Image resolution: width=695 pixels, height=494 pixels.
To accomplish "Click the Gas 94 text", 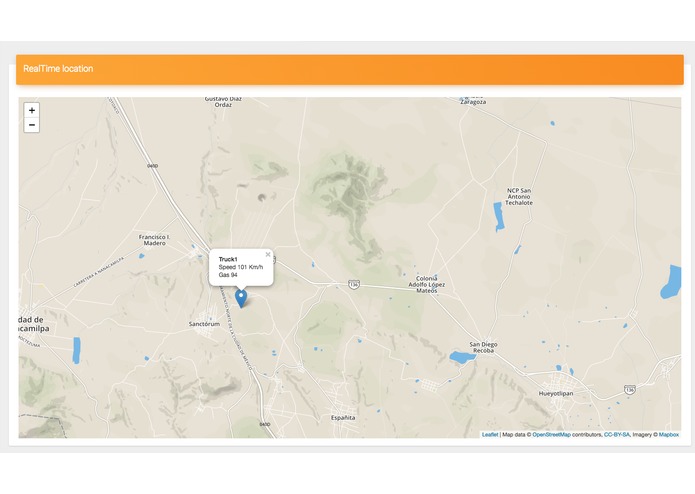I will coord(228,275).
